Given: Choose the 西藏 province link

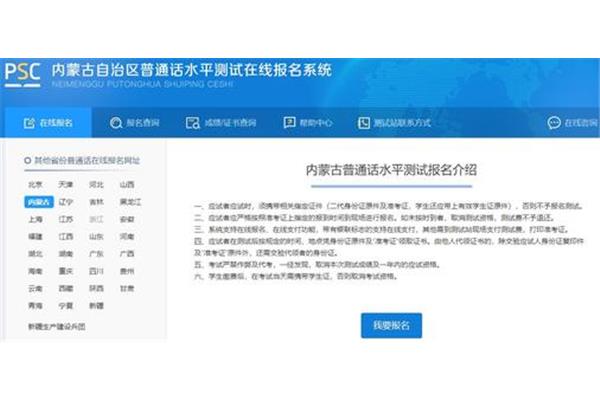Looking at the screenshot, I should pos(66,288).
